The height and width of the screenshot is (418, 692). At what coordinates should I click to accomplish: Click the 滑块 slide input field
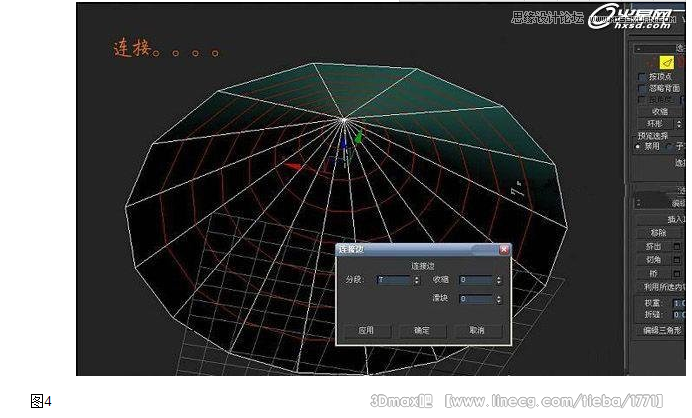(476, 299)
